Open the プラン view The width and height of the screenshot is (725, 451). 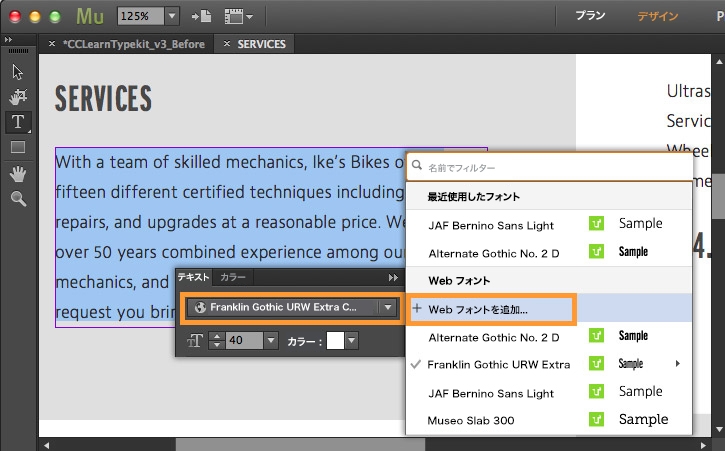(590, 16)
